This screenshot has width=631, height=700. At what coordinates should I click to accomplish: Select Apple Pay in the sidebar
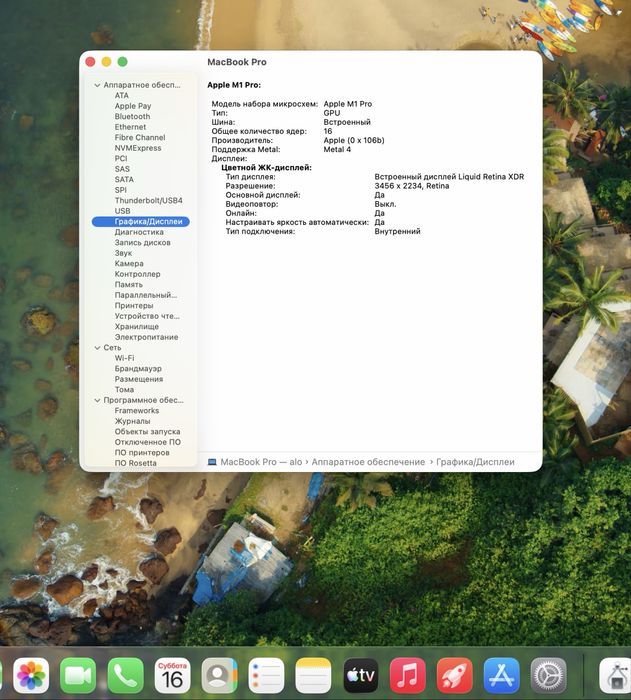point(133,106)
